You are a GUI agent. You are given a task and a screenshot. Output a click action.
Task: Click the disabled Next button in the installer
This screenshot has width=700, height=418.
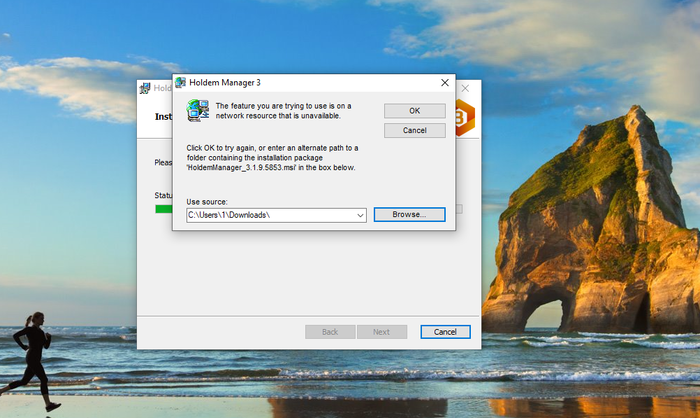382,332
